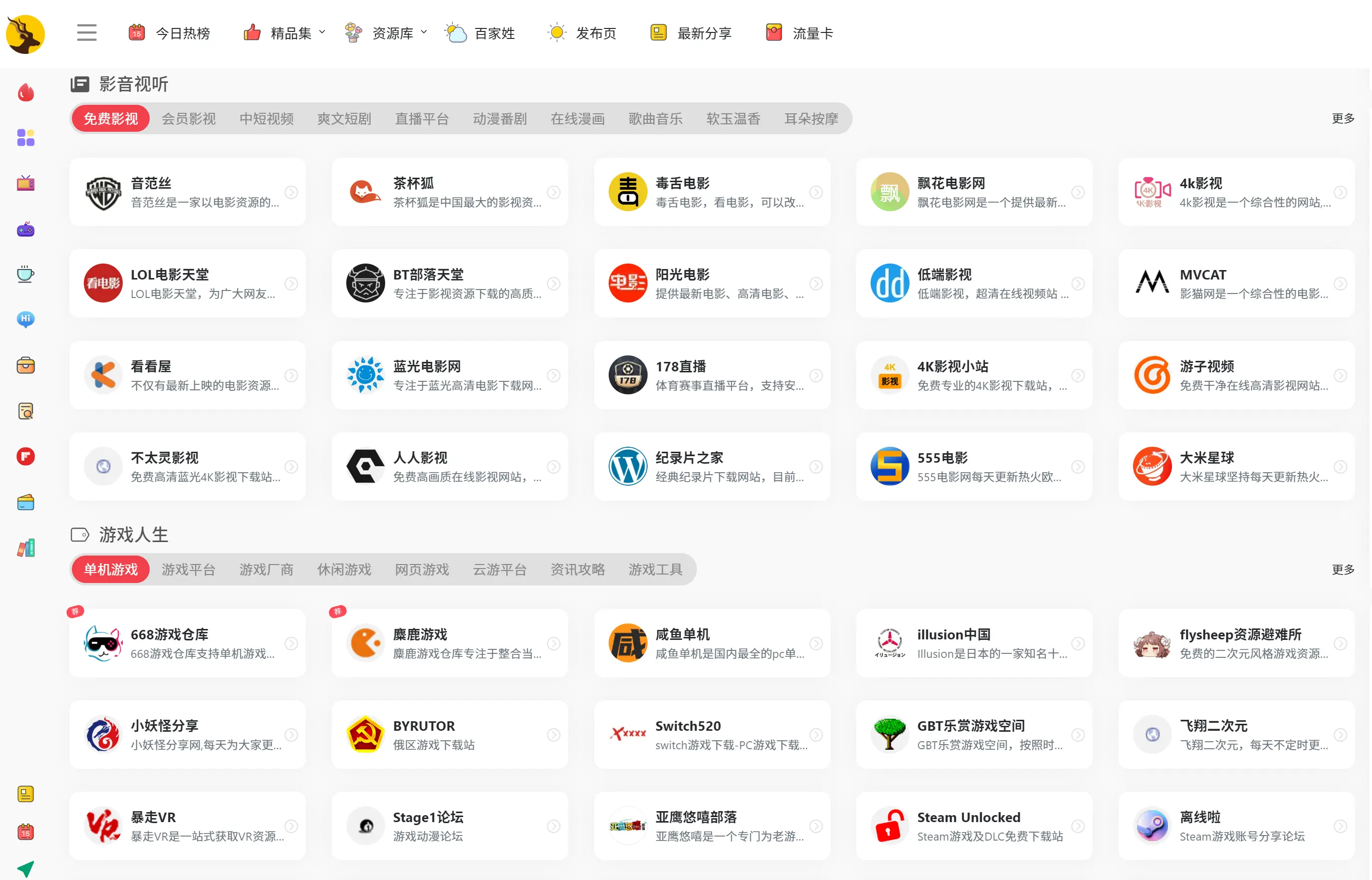Screen dimensions: 1372x880
Task: Open the 动漫番剧 tab
Action: 500,119
